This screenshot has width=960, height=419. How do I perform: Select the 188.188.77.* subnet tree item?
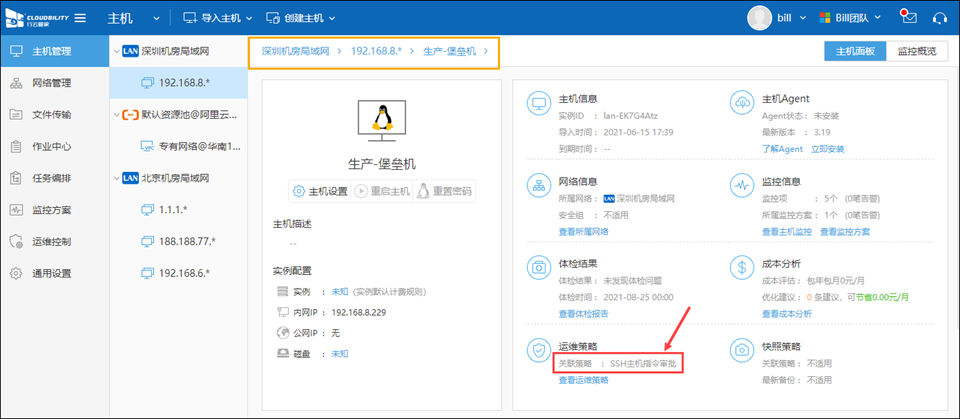[187, 241]
